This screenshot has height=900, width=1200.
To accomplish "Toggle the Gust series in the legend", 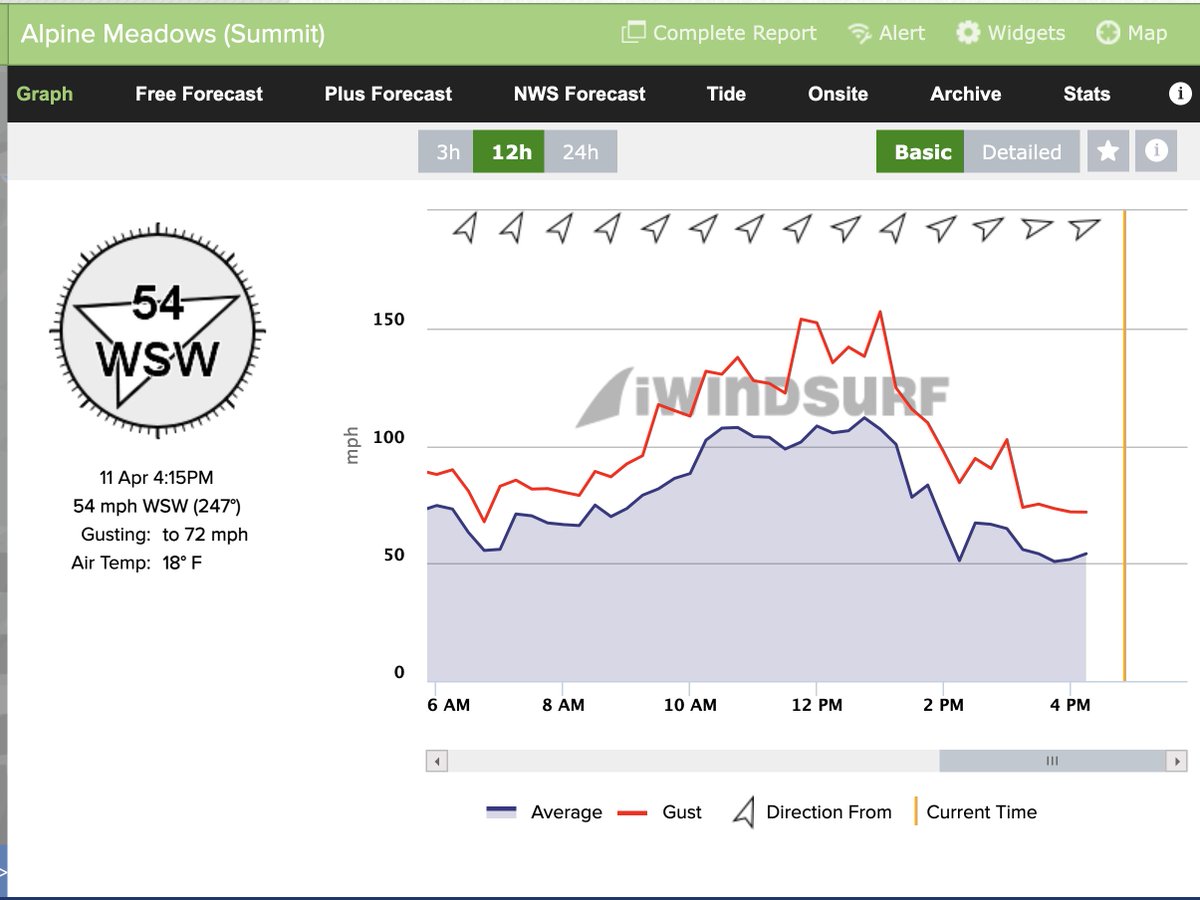I will tap(660, 812).
